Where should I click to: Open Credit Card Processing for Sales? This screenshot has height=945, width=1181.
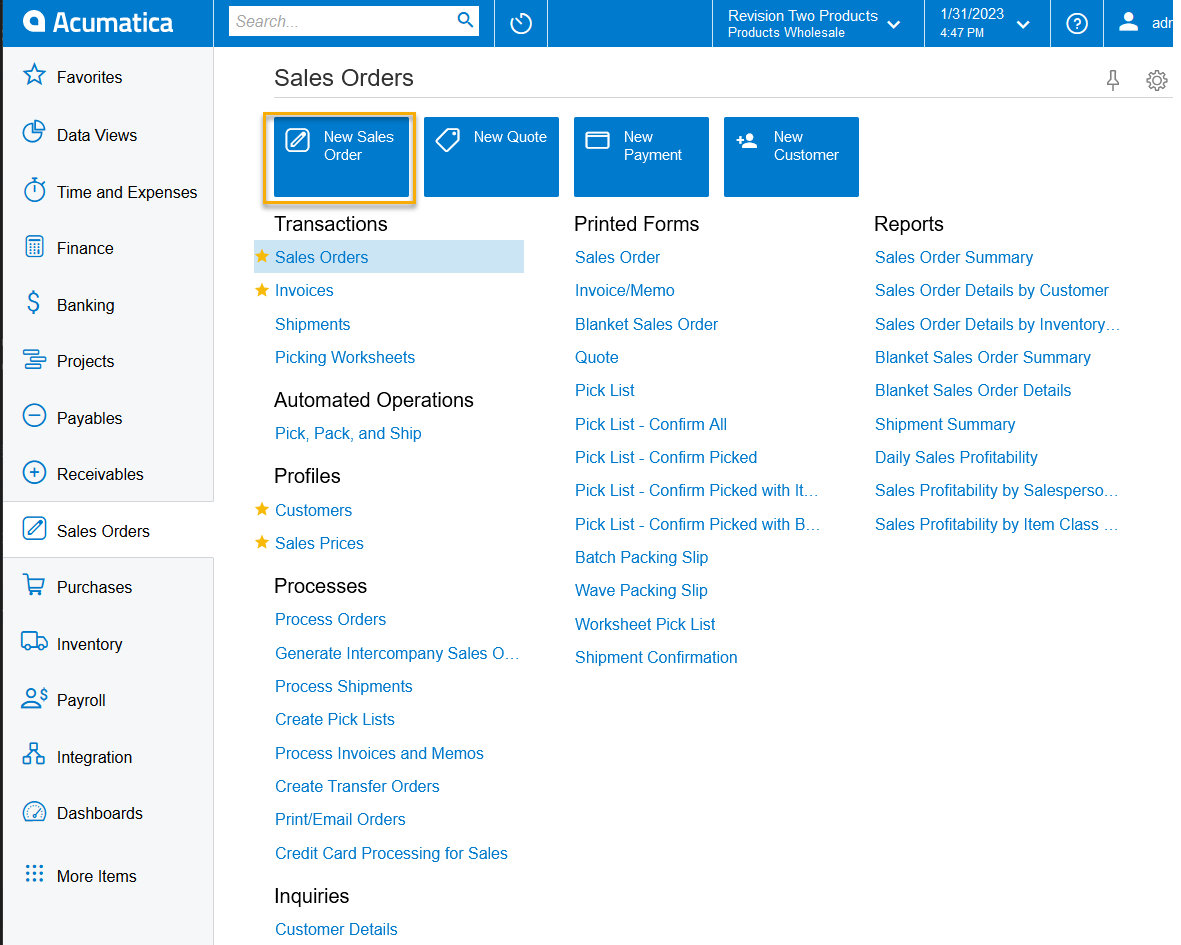point(391,854)
